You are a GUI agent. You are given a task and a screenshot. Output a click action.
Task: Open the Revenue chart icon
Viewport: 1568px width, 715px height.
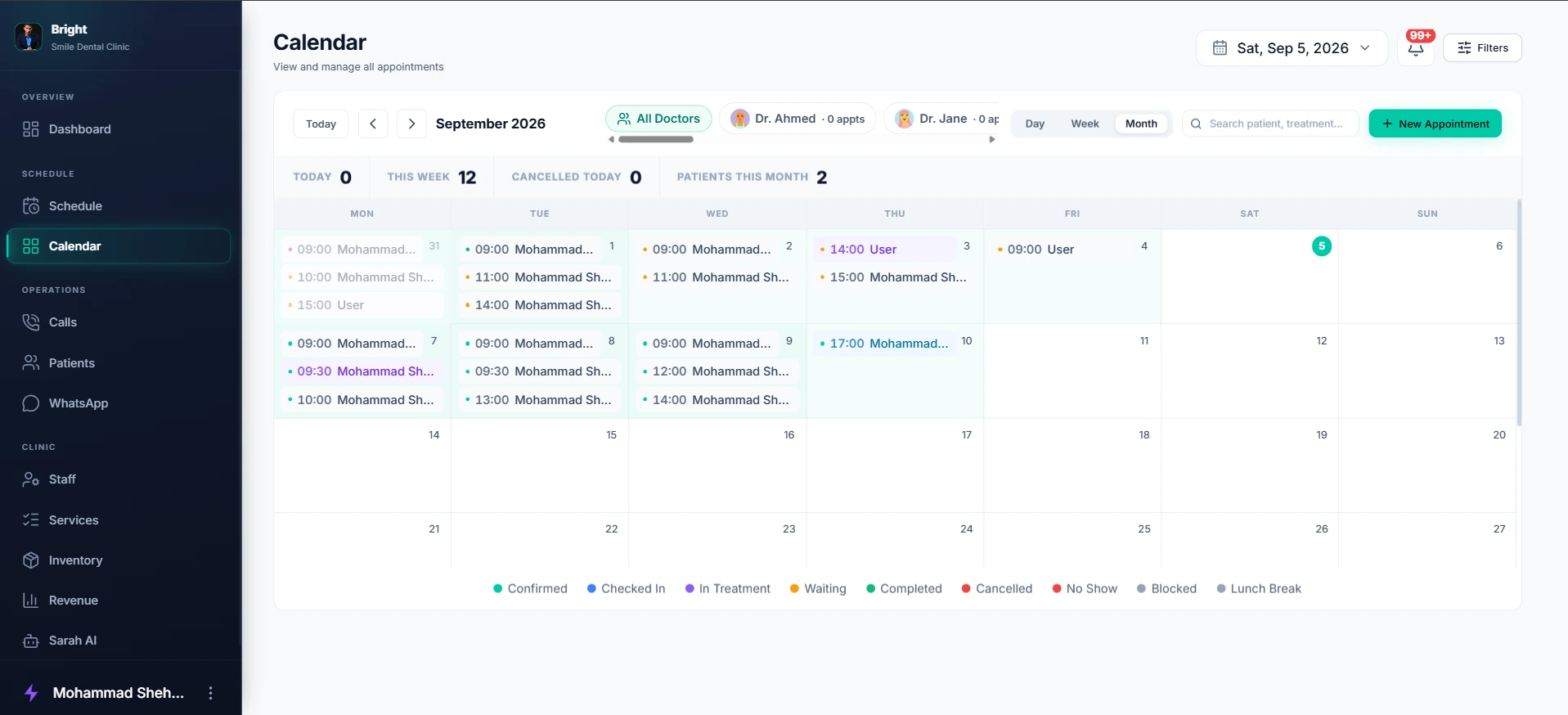click(31, 600)
